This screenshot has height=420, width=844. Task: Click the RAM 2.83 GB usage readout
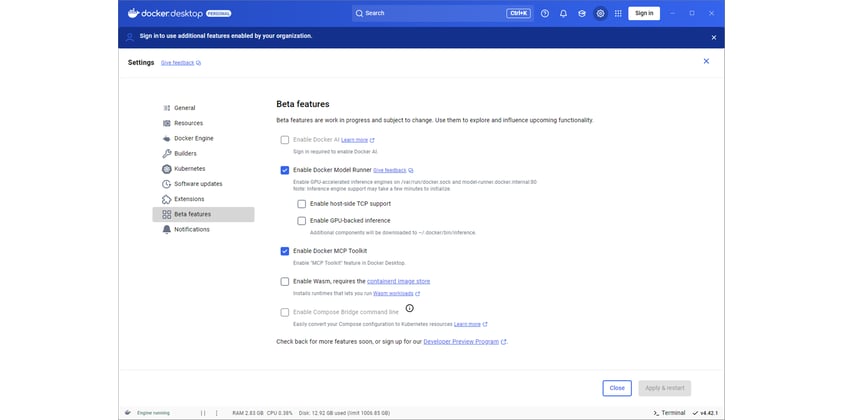248,413
